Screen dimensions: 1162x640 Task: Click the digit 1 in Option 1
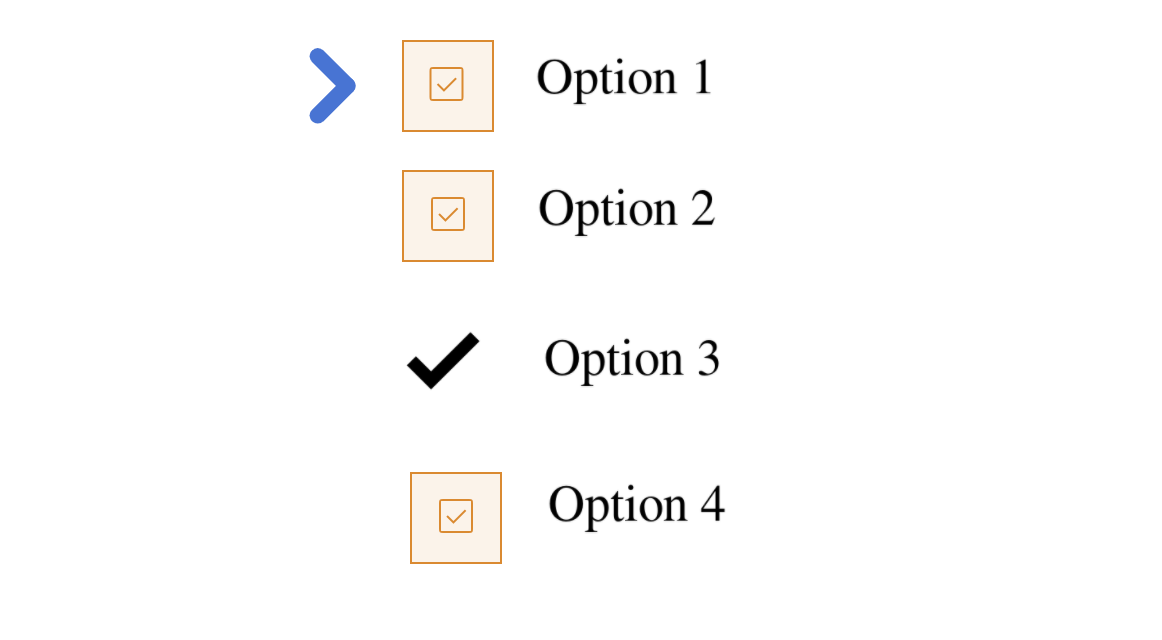coord(702,77)
